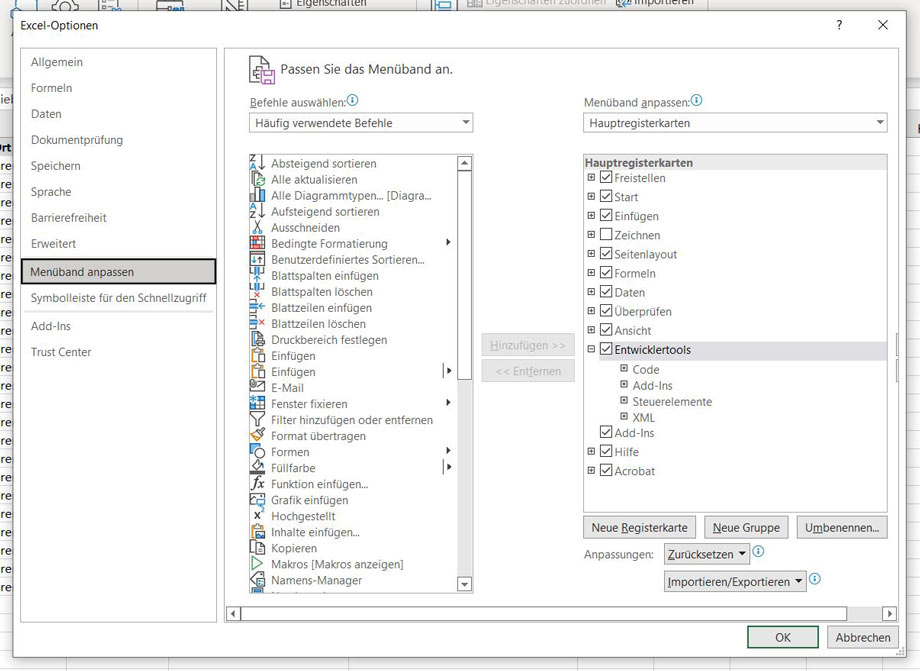
Task: Select the Aufsteigend sortieren command icon
Action: click(257, 211)
